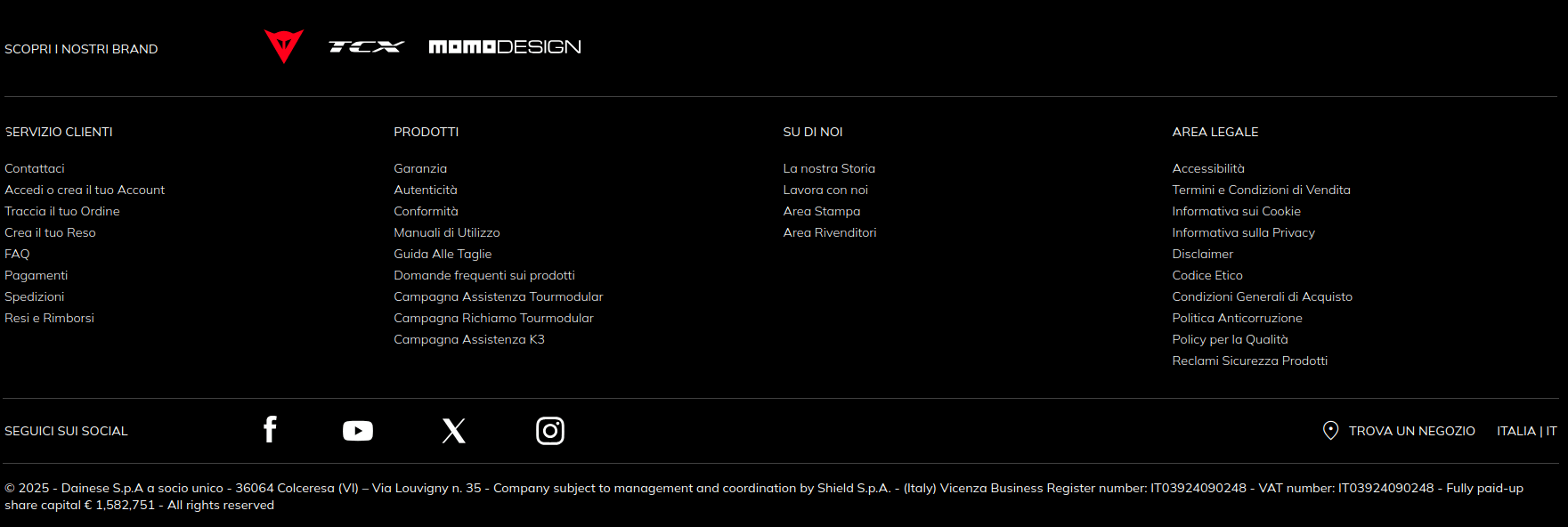The image size is (1568, 527).
Task: Open the X social profile
Action: [x=454, y=431]
